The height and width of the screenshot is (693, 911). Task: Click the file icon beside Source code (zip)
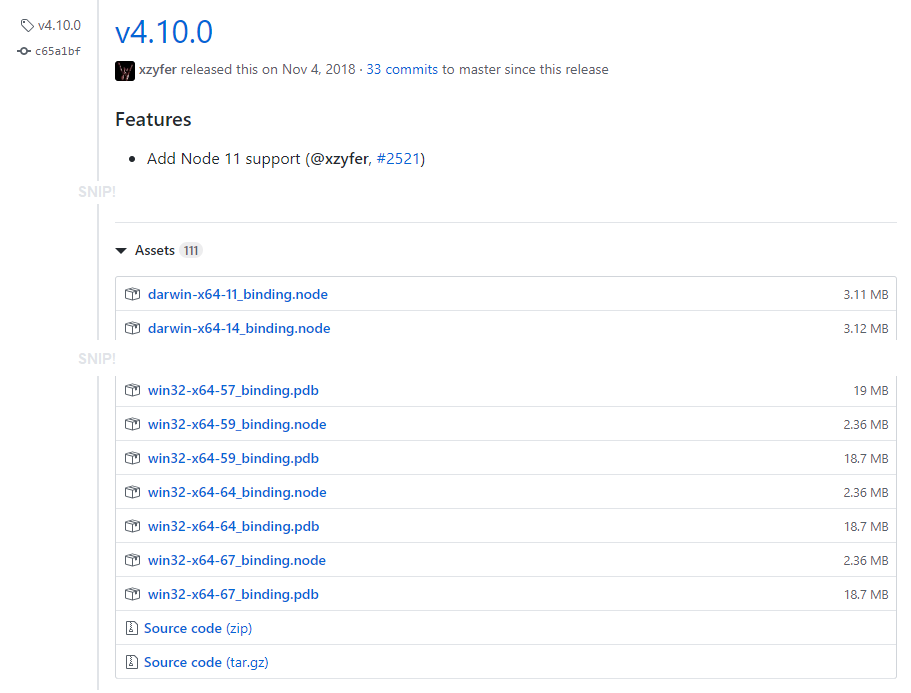pos(132,628)
